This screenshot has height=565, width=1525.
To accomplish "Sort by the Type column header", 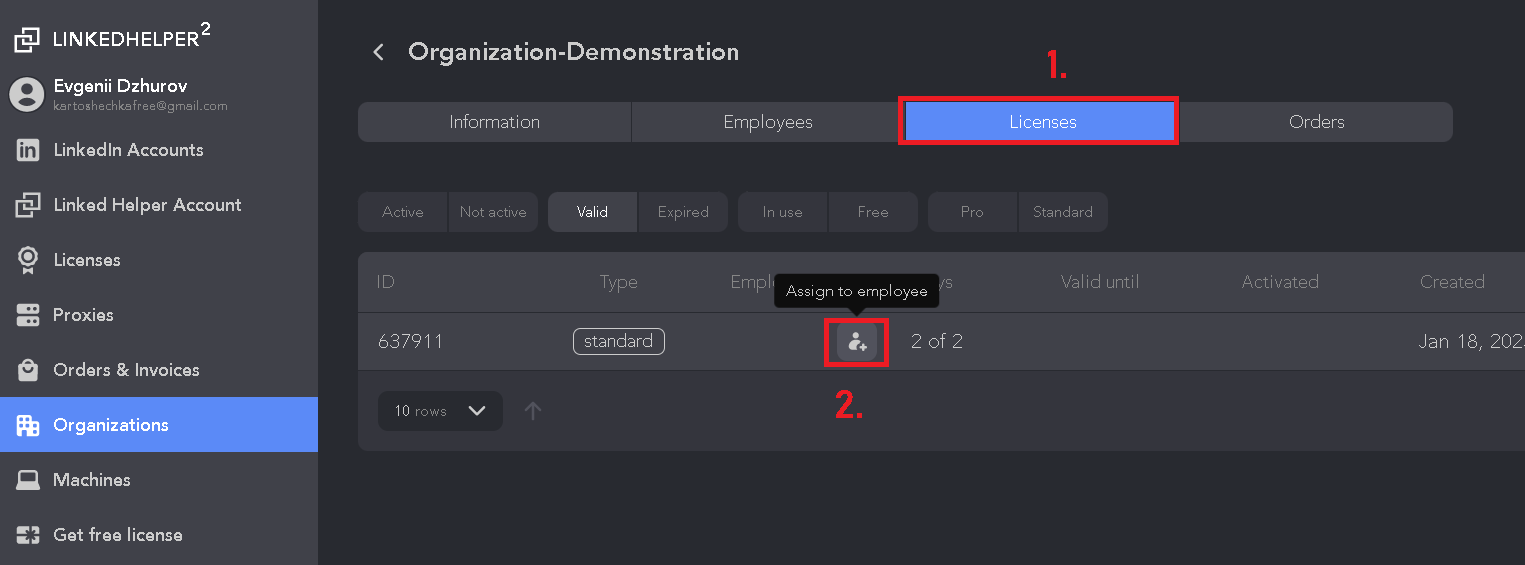I will click(618, 282).
